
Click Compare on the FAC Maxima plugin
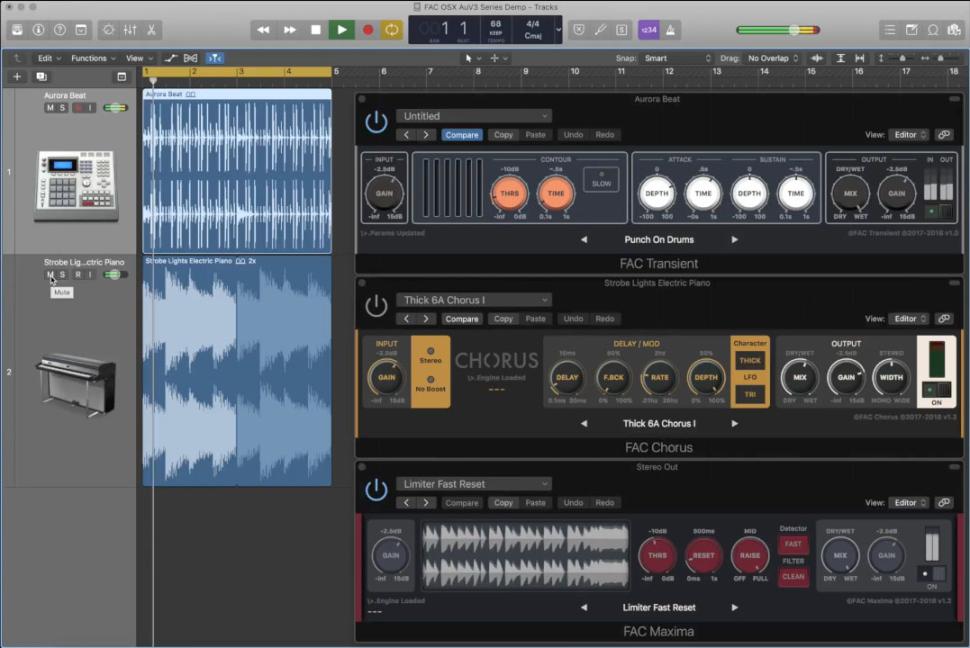click(x=461, y=503)
